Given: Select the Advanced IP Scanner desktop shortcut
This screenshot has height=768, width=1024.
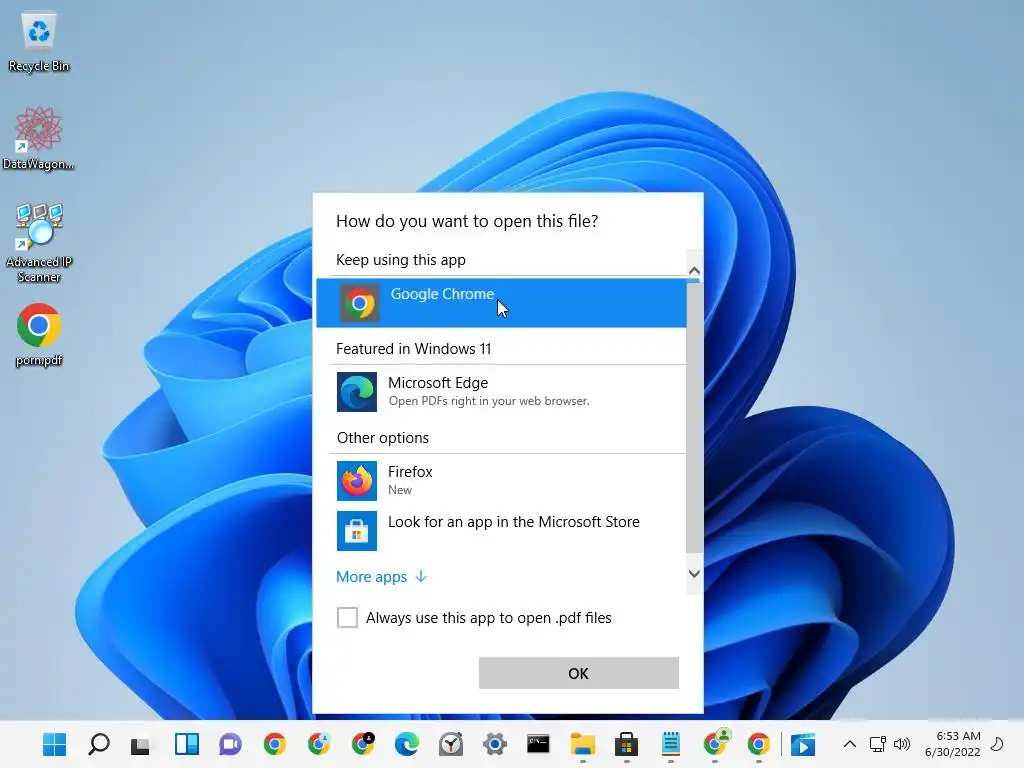Looking at the screenshot, I should point(39,243).
